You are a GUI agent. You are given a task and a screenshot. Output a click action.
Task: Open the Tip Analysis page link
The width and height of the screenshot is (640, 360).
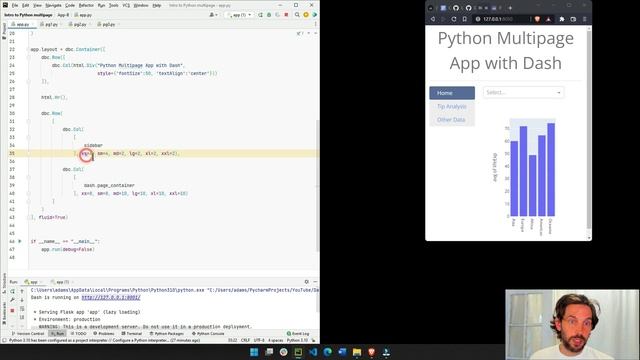coord(452,107)
